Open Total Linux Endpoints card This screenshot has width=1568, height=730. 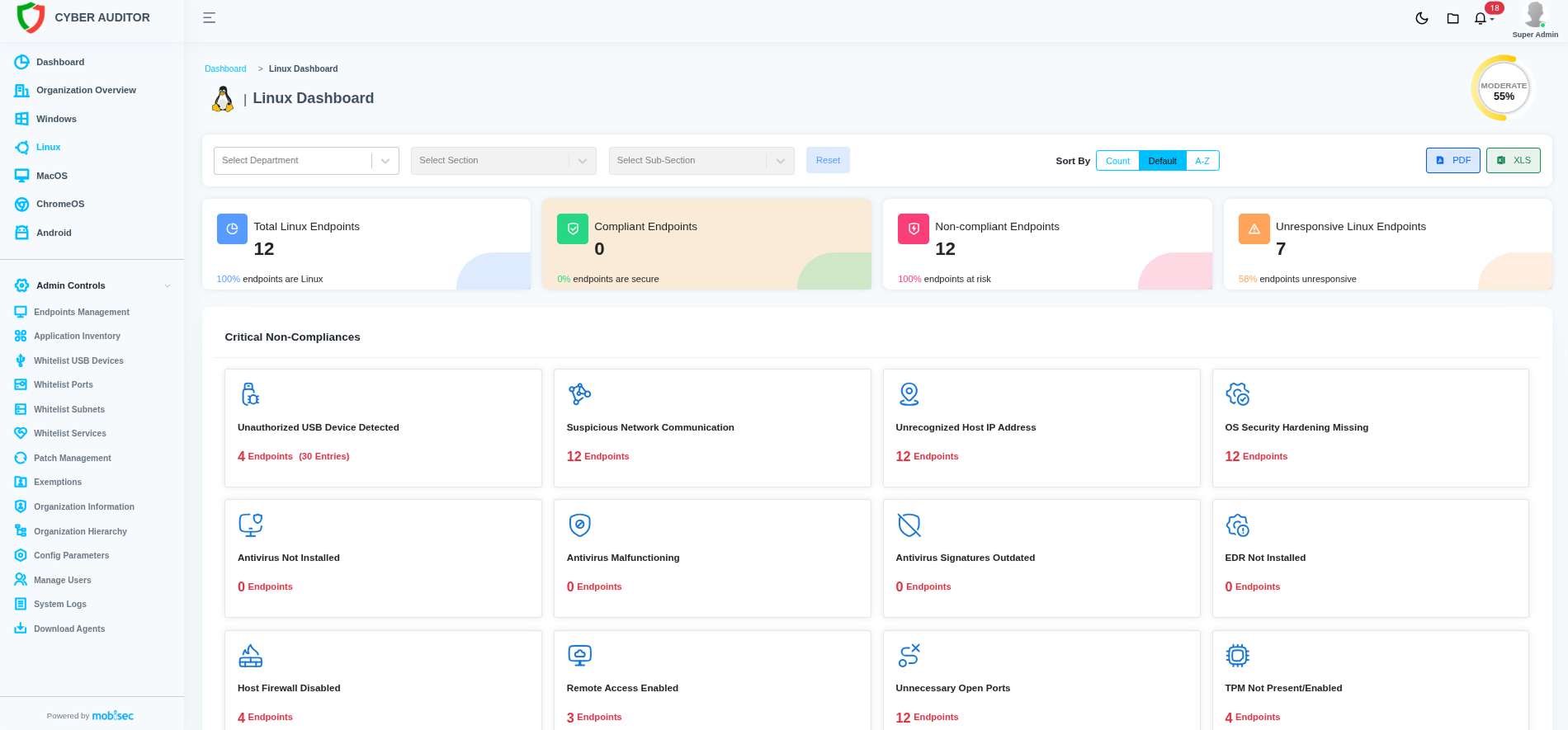pos(366,244)
